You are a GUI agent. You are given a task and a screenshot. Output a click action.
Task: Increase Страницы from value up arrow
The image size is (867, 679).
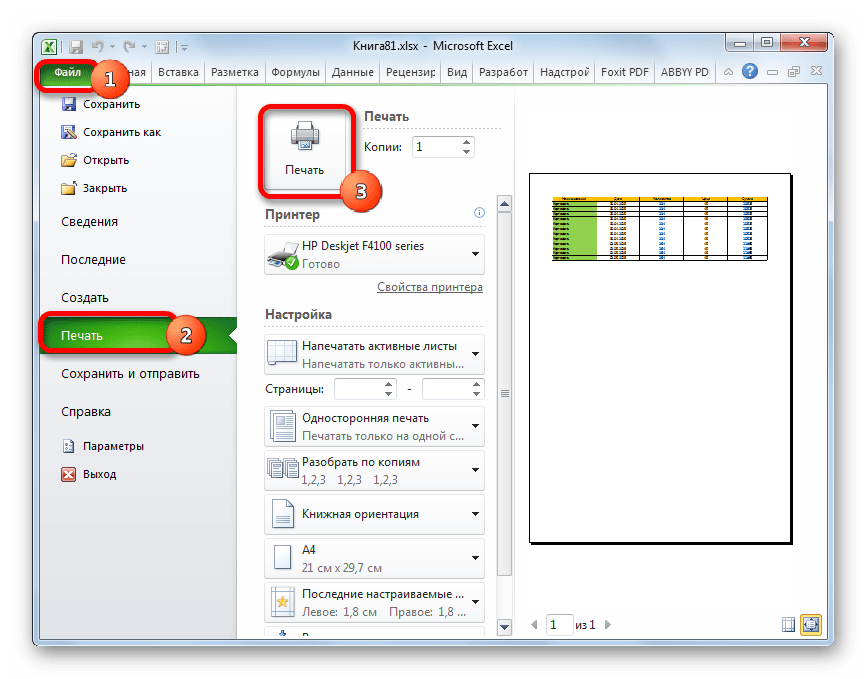click(x=389, y=384)
